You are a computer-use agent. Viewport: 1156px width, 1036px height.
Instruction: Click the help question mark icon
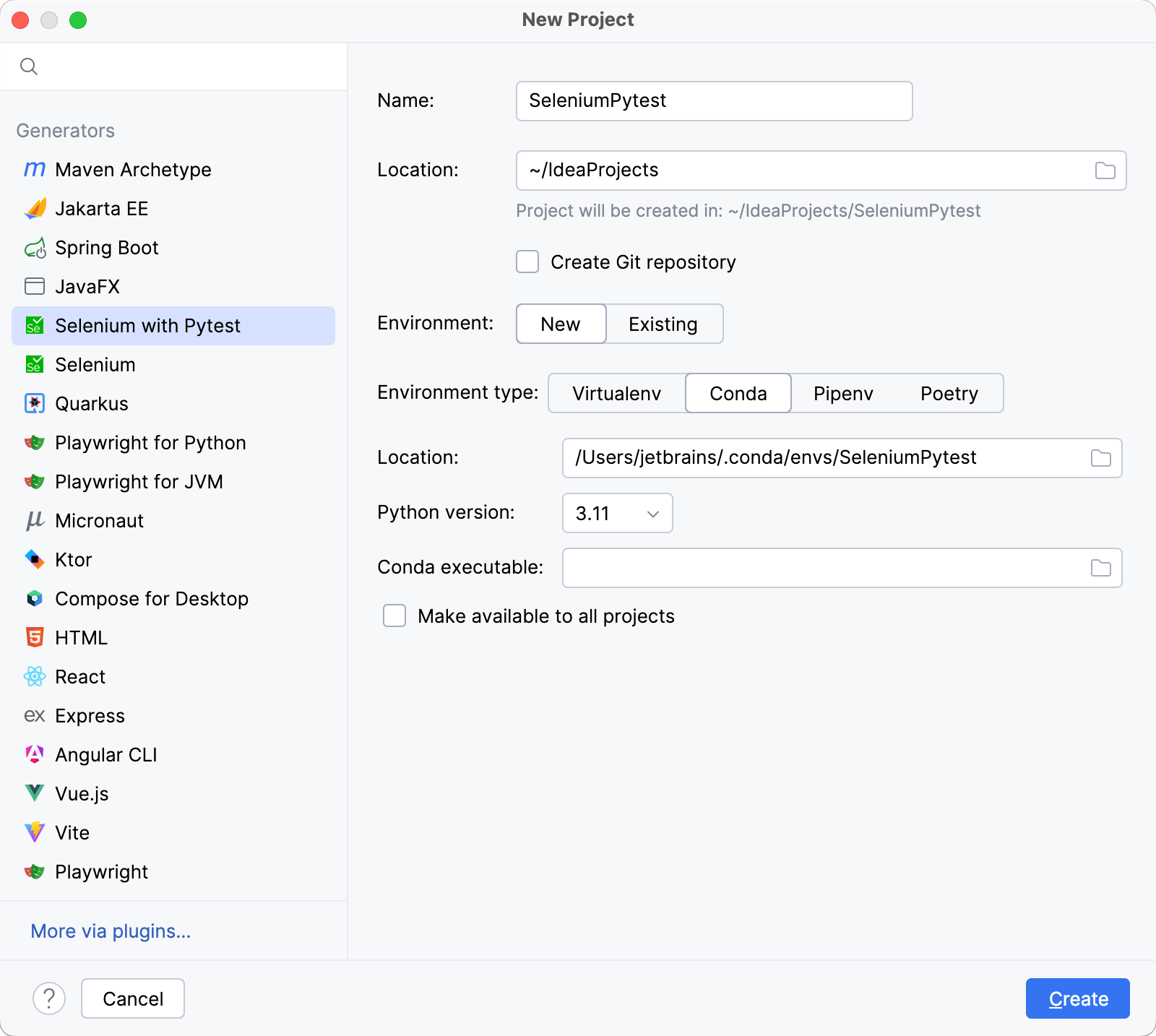tap(49, 998)
